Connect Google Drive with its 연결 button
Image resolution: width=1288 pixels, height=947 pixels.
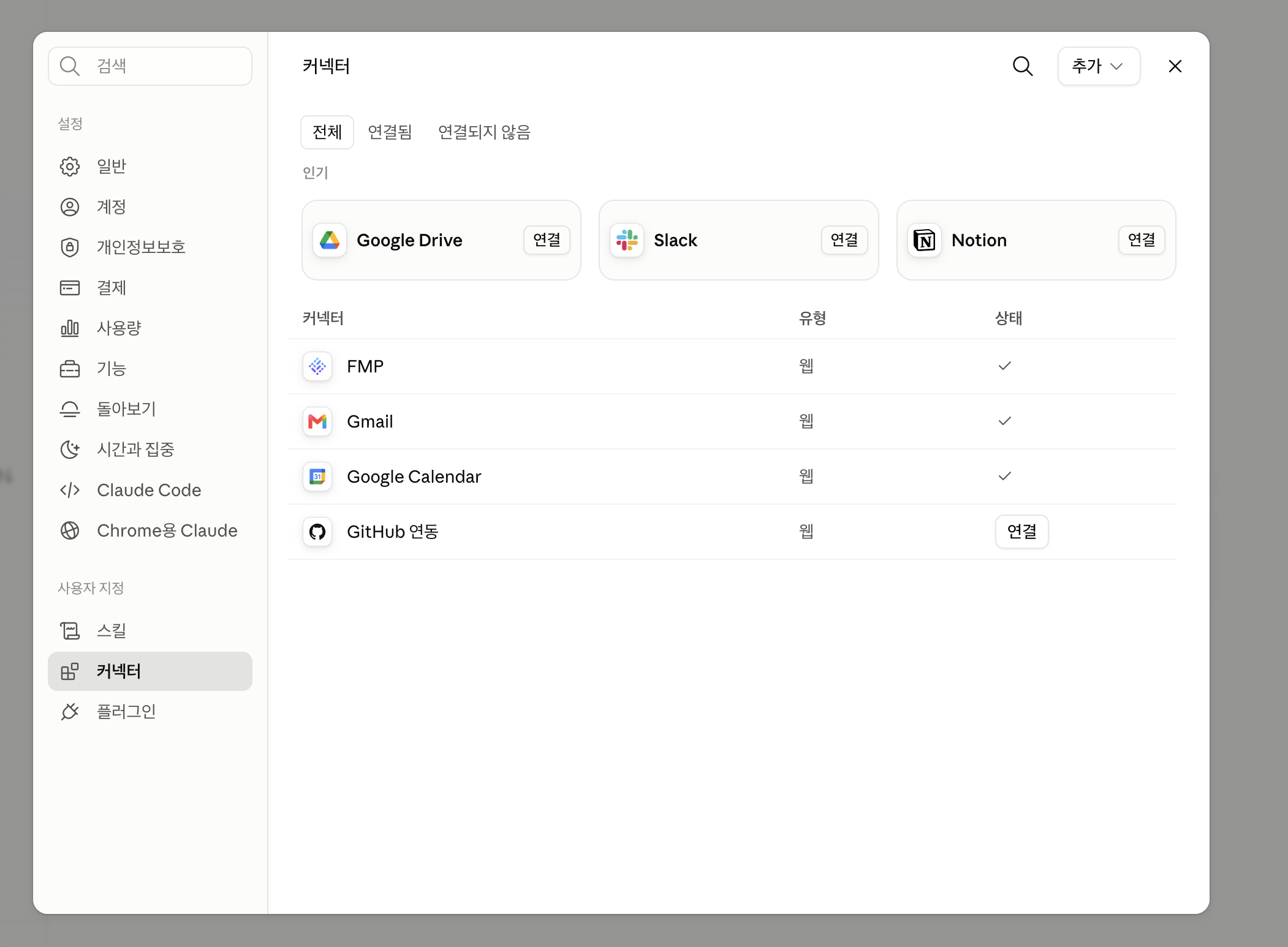[547, 240]
